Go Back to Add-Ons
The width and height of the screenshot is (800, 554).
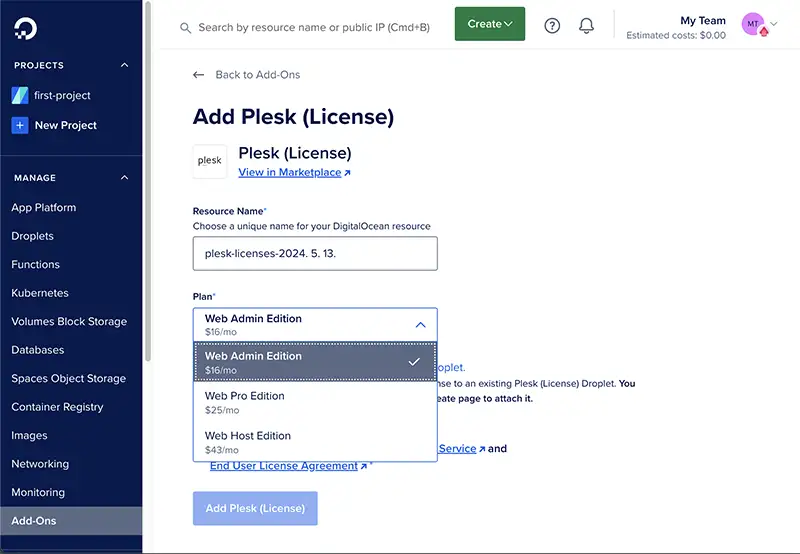[x=258, y=75]
